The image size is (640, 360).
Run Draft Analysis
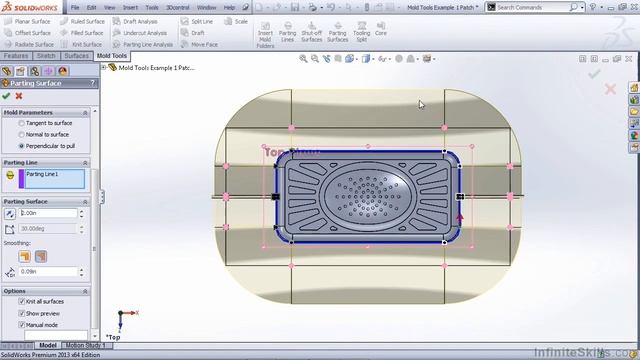point(135,21)
